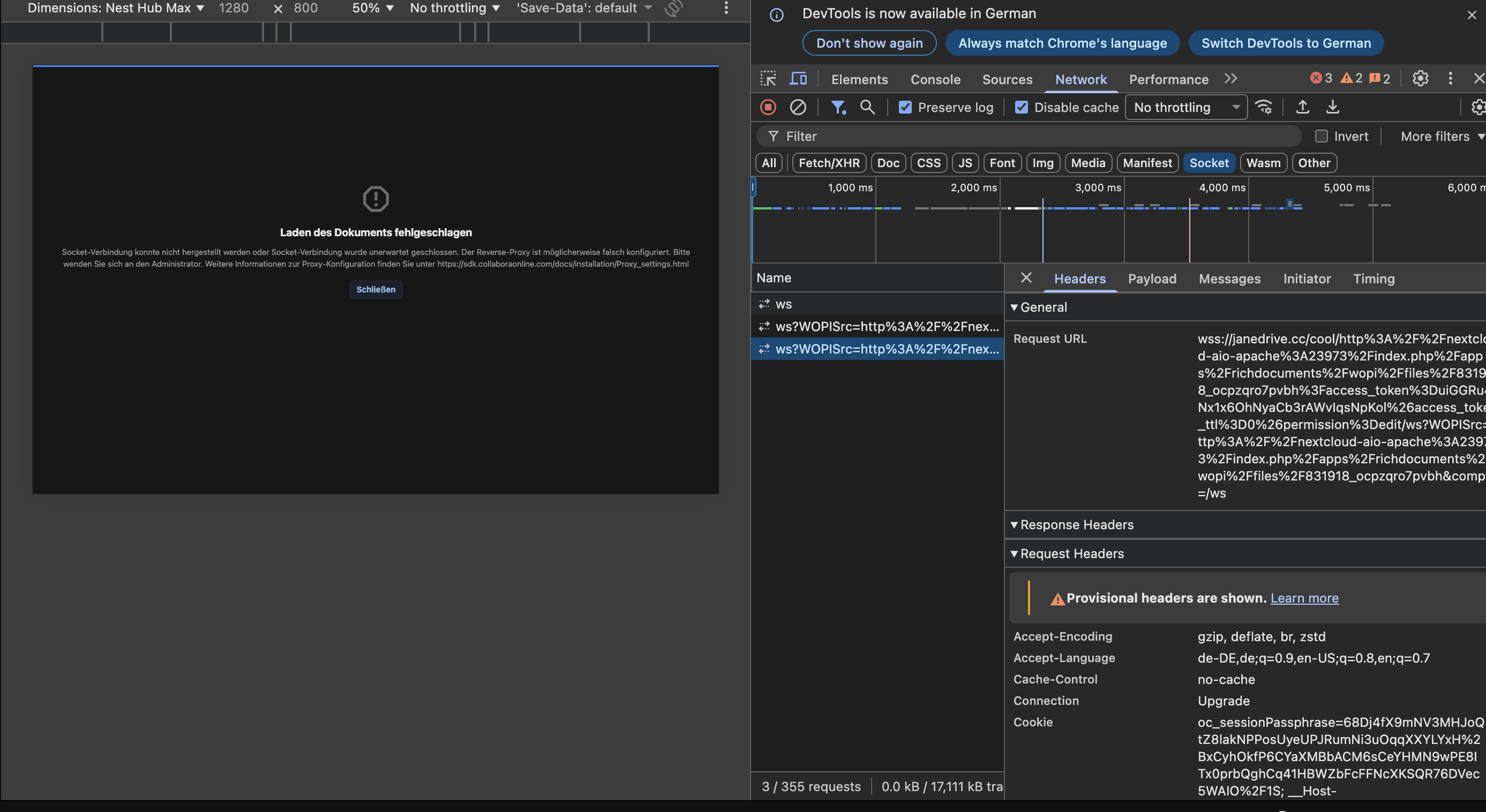
Task: Click the Switch DevTools to German button
Action: (1286, 43)
